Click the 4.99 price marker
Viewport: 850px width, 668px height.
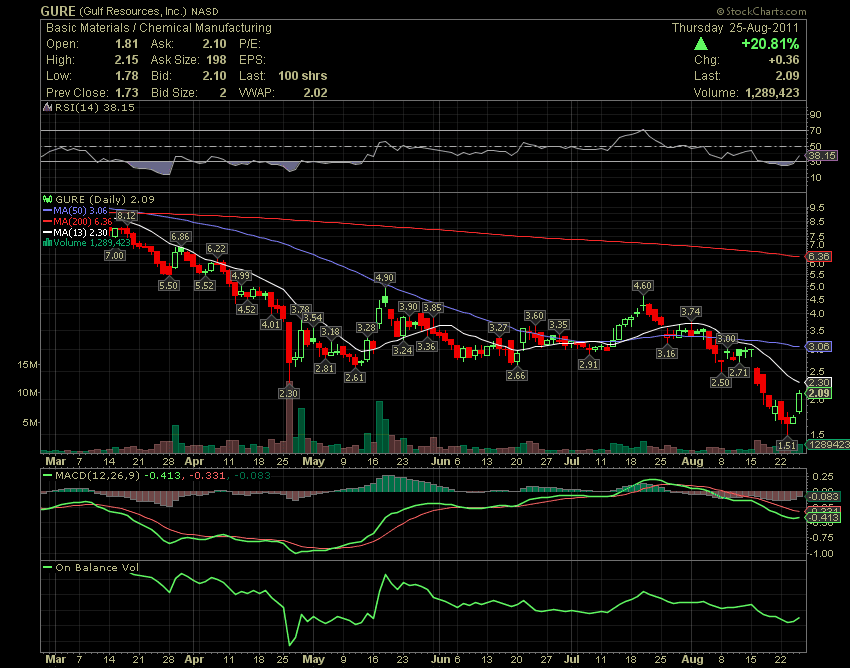click(x=241, y=275)
